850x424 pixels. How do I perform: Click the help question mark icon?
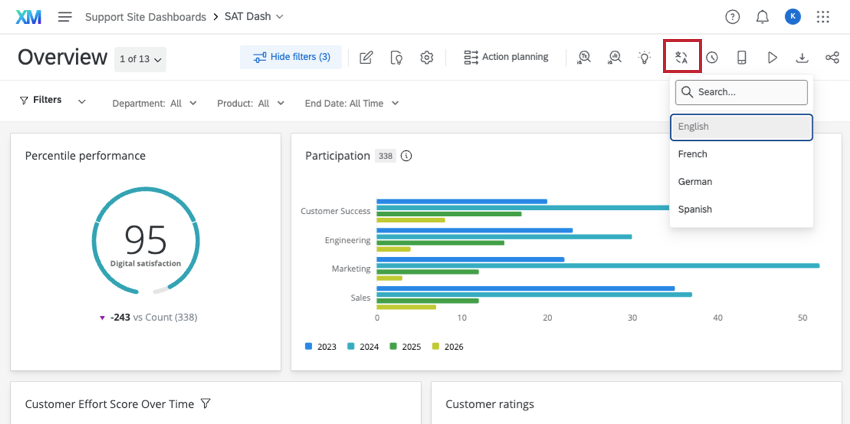pos(732,17)
